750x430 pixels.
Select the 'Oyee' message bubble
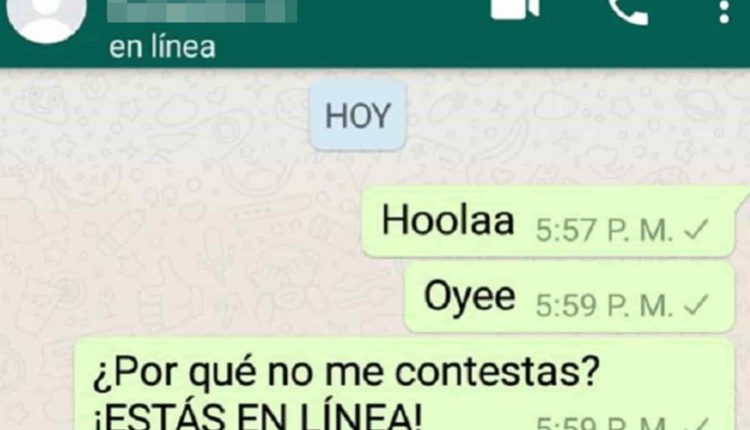click(x=569, y=297)
